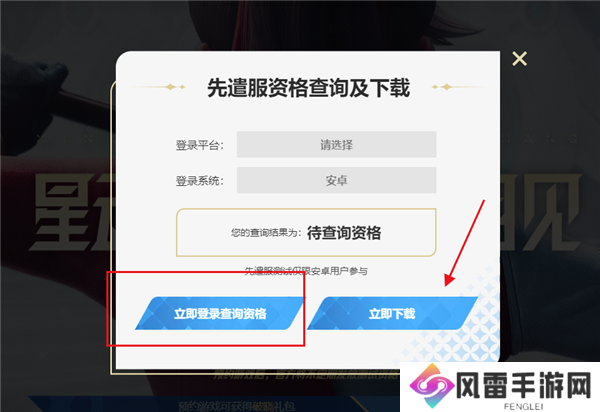The width and height of the screenshot is (600, 412).
Task: Click the 风雷手游网 watermark text
Action: click(525, 385)
